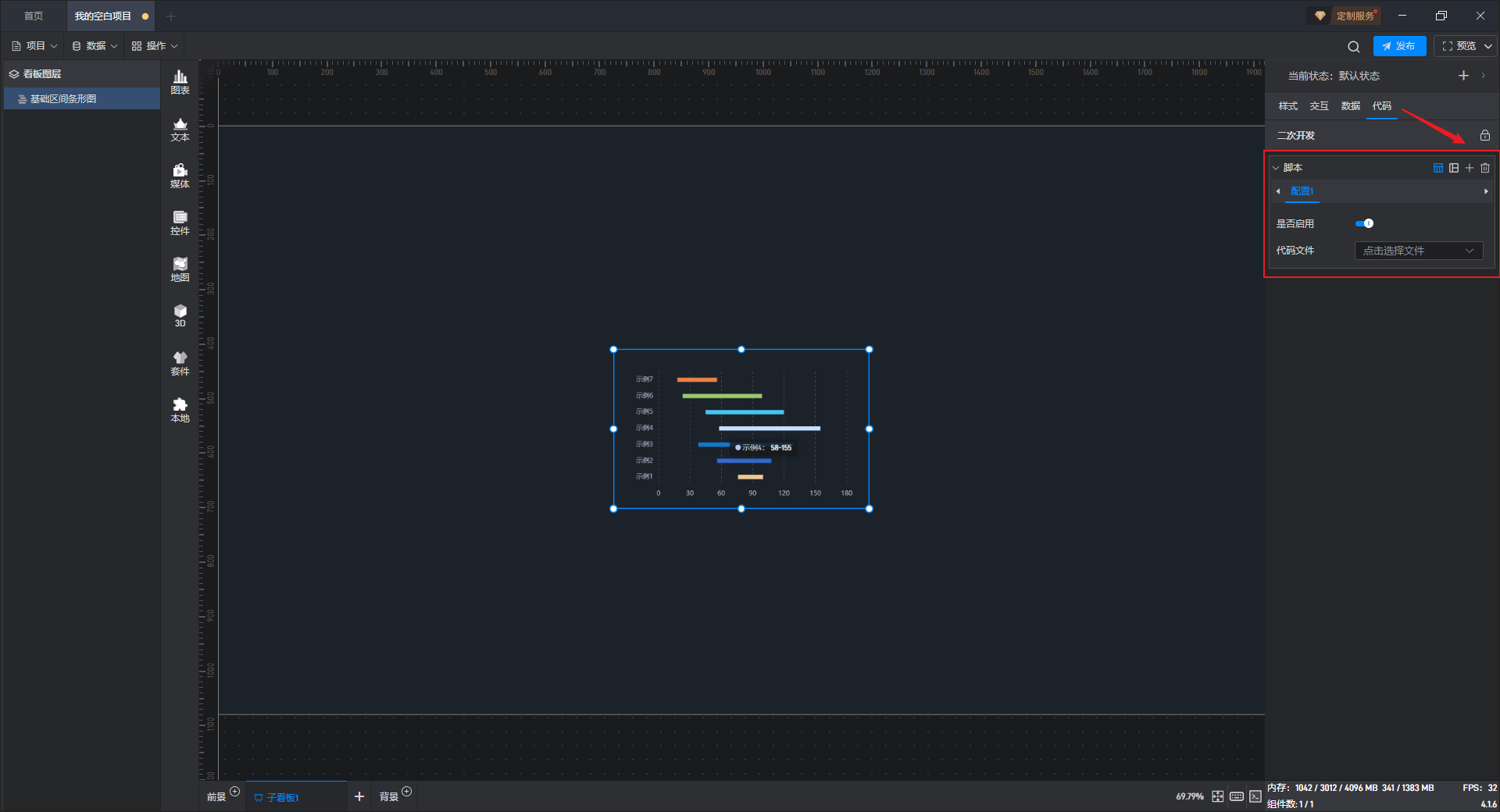
Task: Switch to the 样式 tab
Action: coord(1287,106)
